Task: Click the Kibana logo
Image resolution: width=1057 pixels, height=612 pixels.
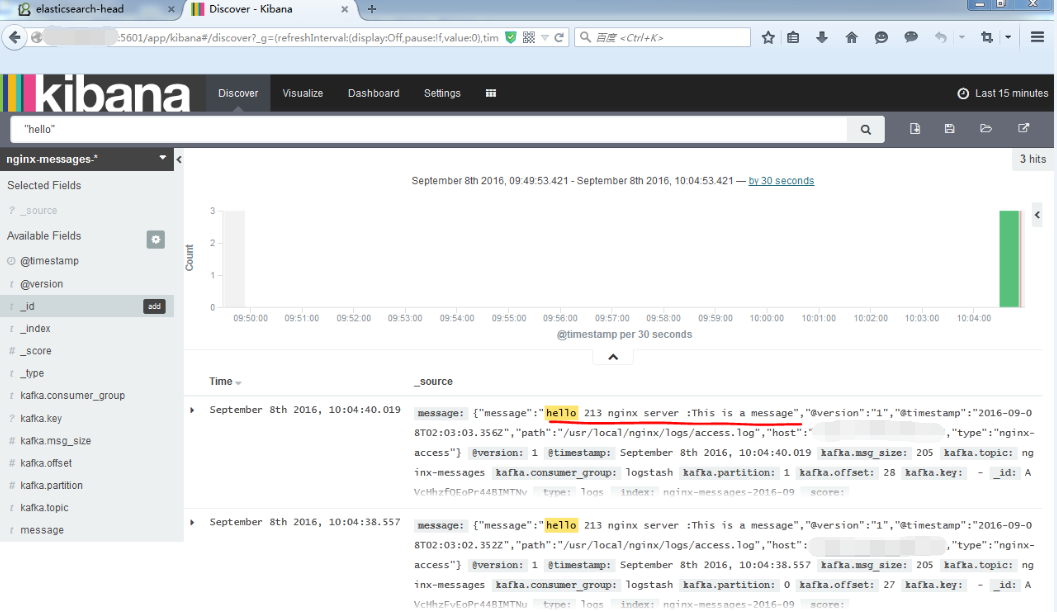Action: click(x=96, y=93)
